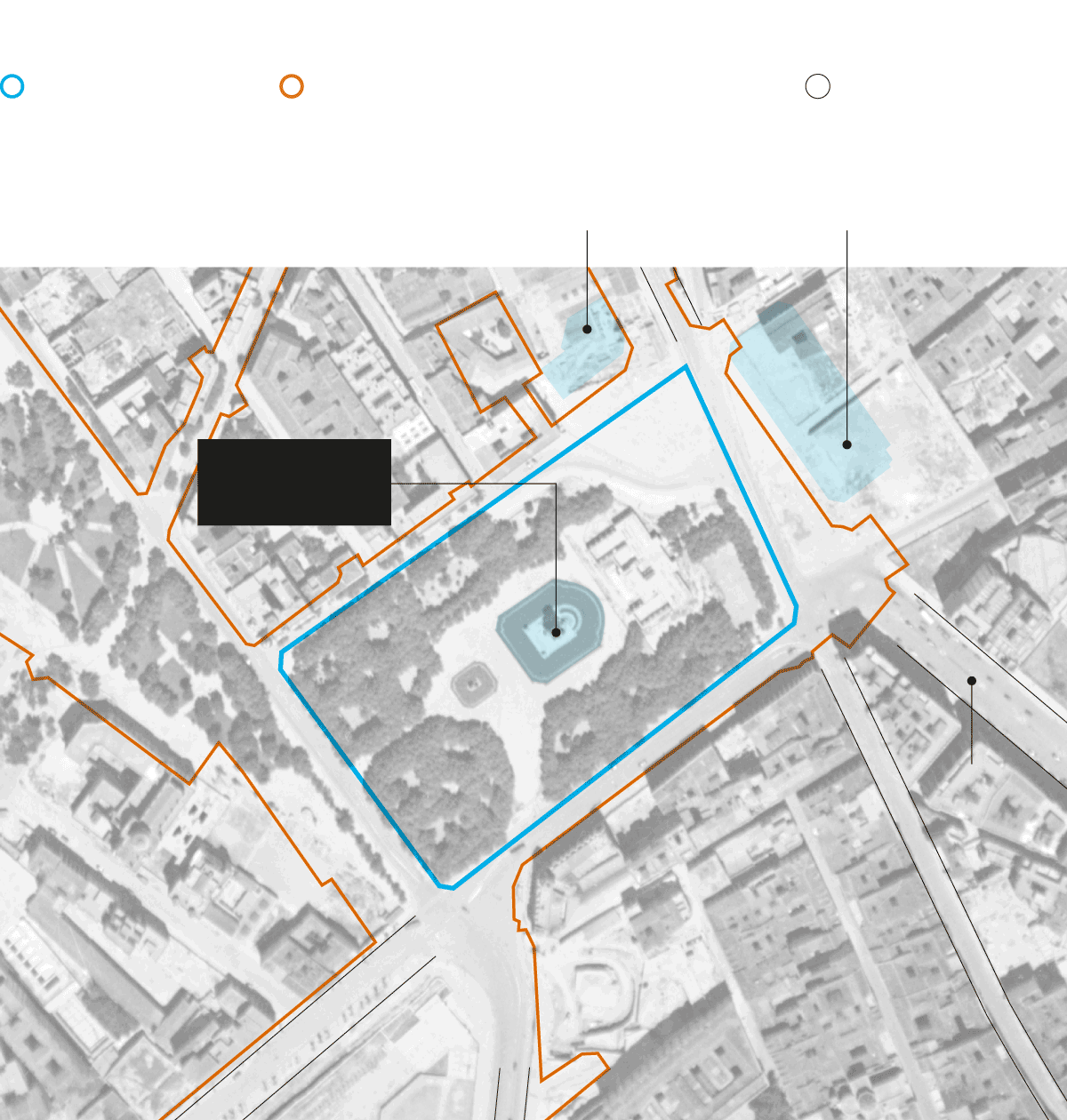
Task: Click the wide avenue at the bottom-left
Action: click(x=293, y=1040)
